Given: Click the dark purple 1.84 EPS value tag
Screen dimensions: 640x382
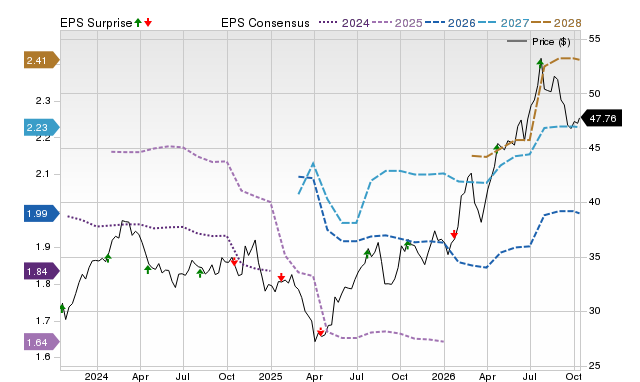Looking at the screenshot, I should click(42, 271).
